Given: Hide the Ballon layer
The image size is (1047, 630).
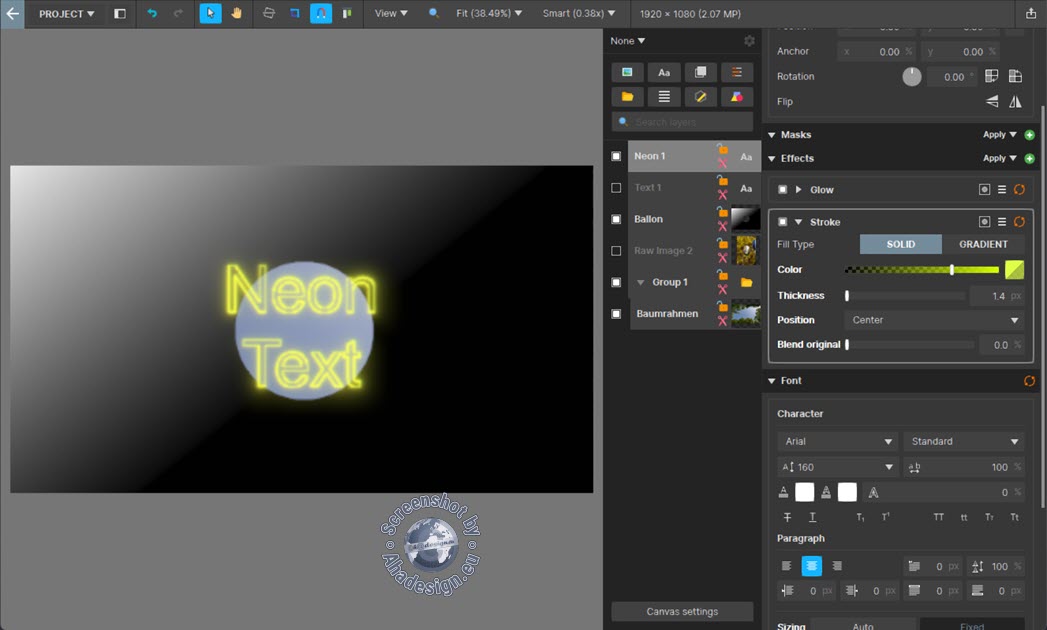Looking at the screenshot, I should coord(616,219).
